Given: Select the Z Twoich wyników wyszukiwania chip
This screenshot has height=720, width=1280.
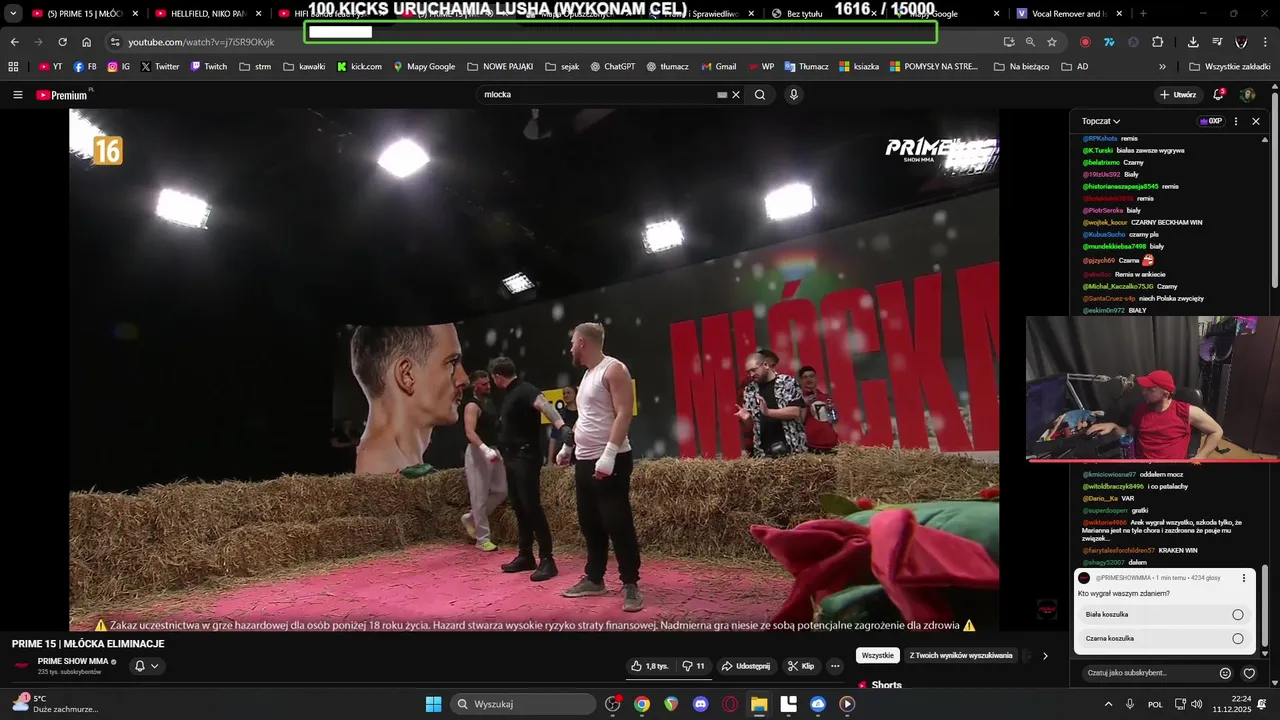Looking at the screenshot, I should click(961, 656).
